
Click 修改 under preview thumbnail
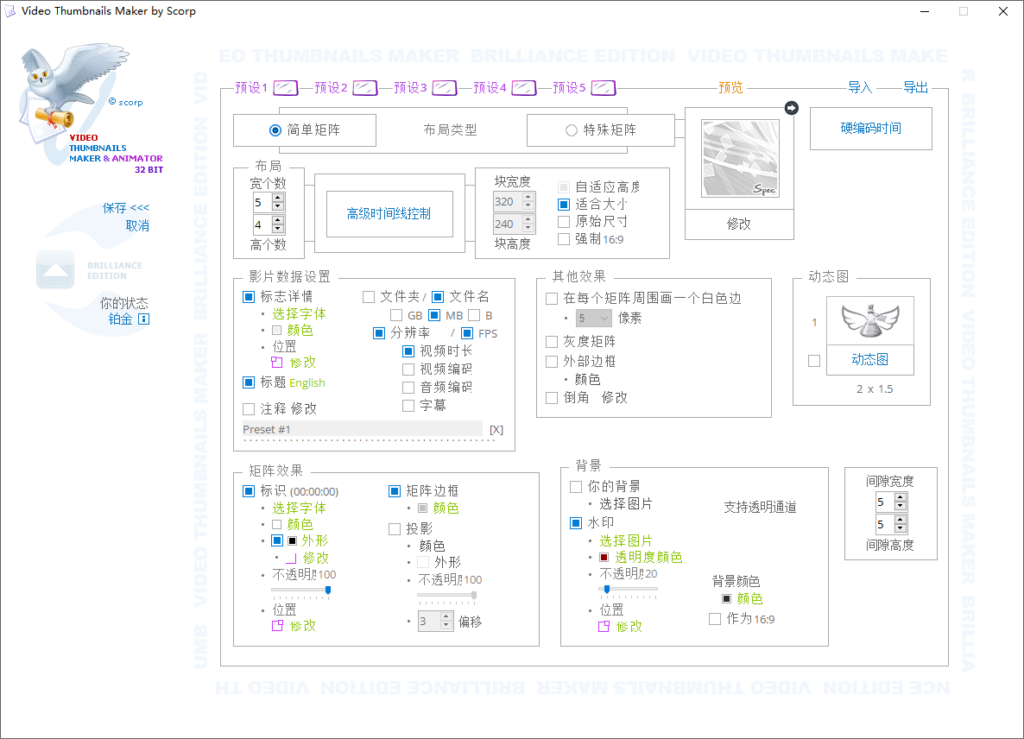[739, 224]
